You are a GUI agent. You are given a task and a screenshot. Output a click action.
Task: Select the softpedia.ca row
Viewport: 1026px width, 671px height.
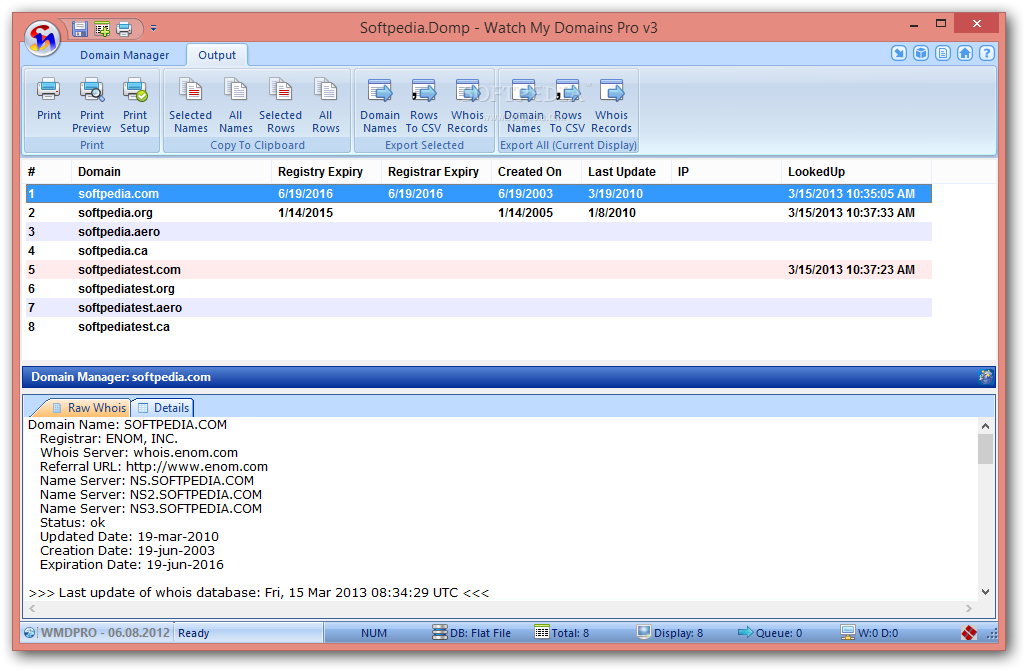click(479, 251)
